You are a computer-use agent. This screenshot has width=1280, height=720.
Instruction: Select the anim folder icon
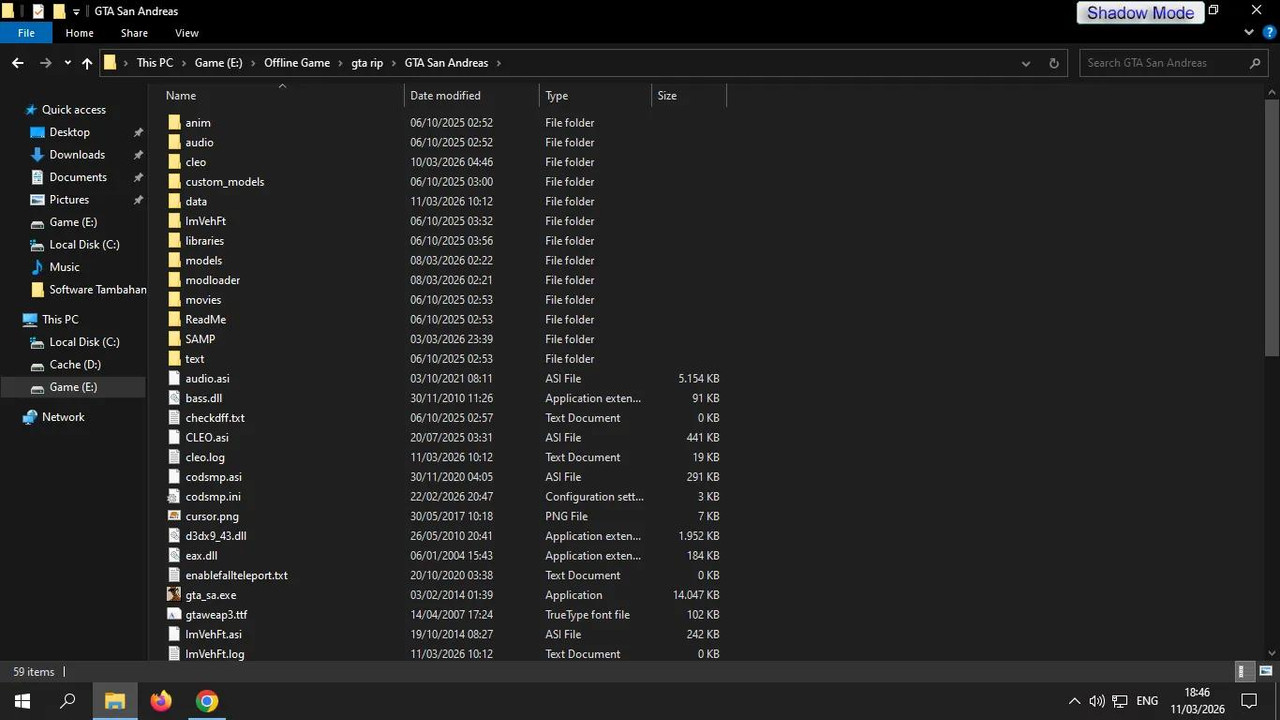point(175,123)
